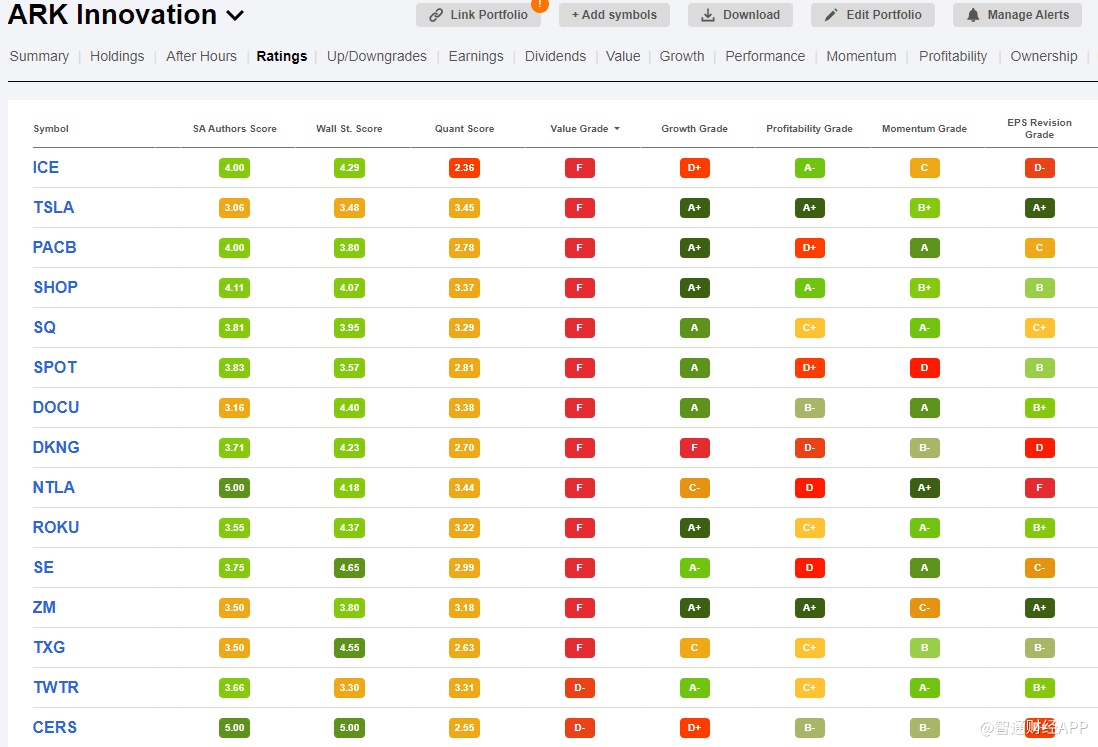
Task: Sort by the Quant Score column header
Action: [x=464, y=129]
